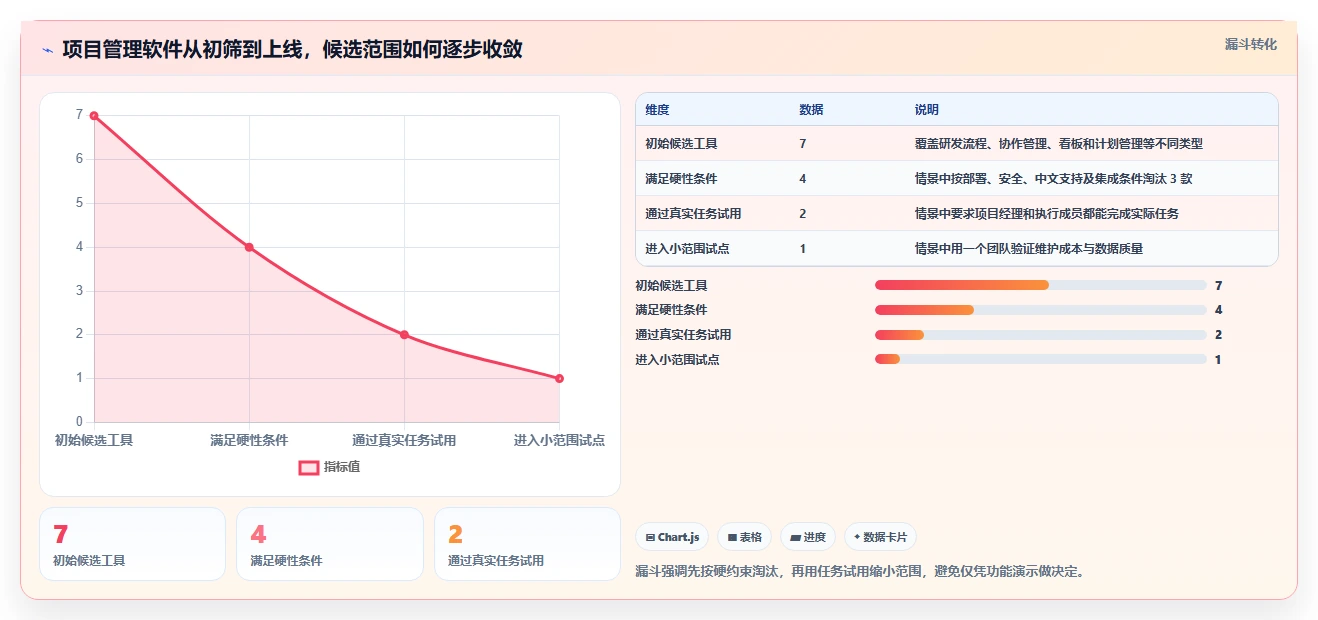Click the 表格 tag chip

click(x=744, y=537)
